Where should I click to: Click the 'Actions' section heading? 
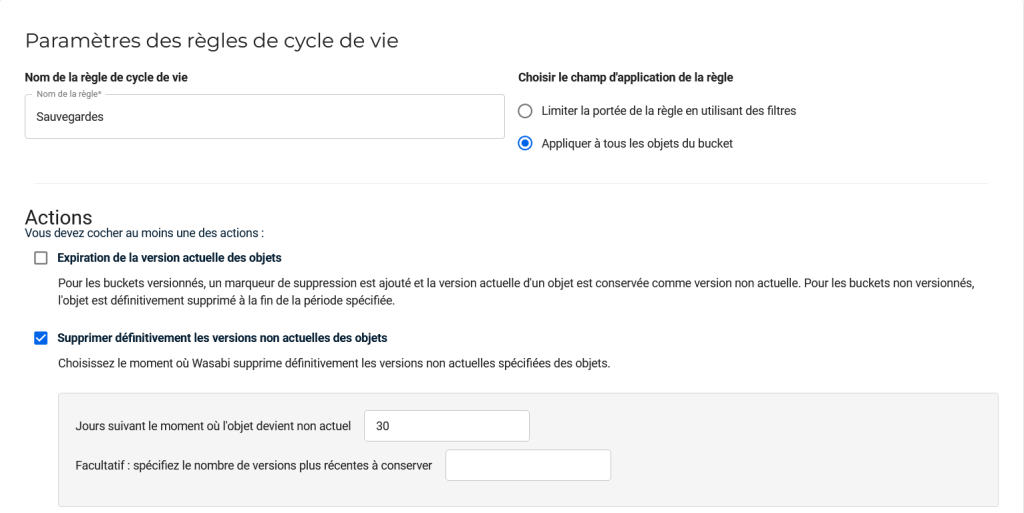point(58,217)
